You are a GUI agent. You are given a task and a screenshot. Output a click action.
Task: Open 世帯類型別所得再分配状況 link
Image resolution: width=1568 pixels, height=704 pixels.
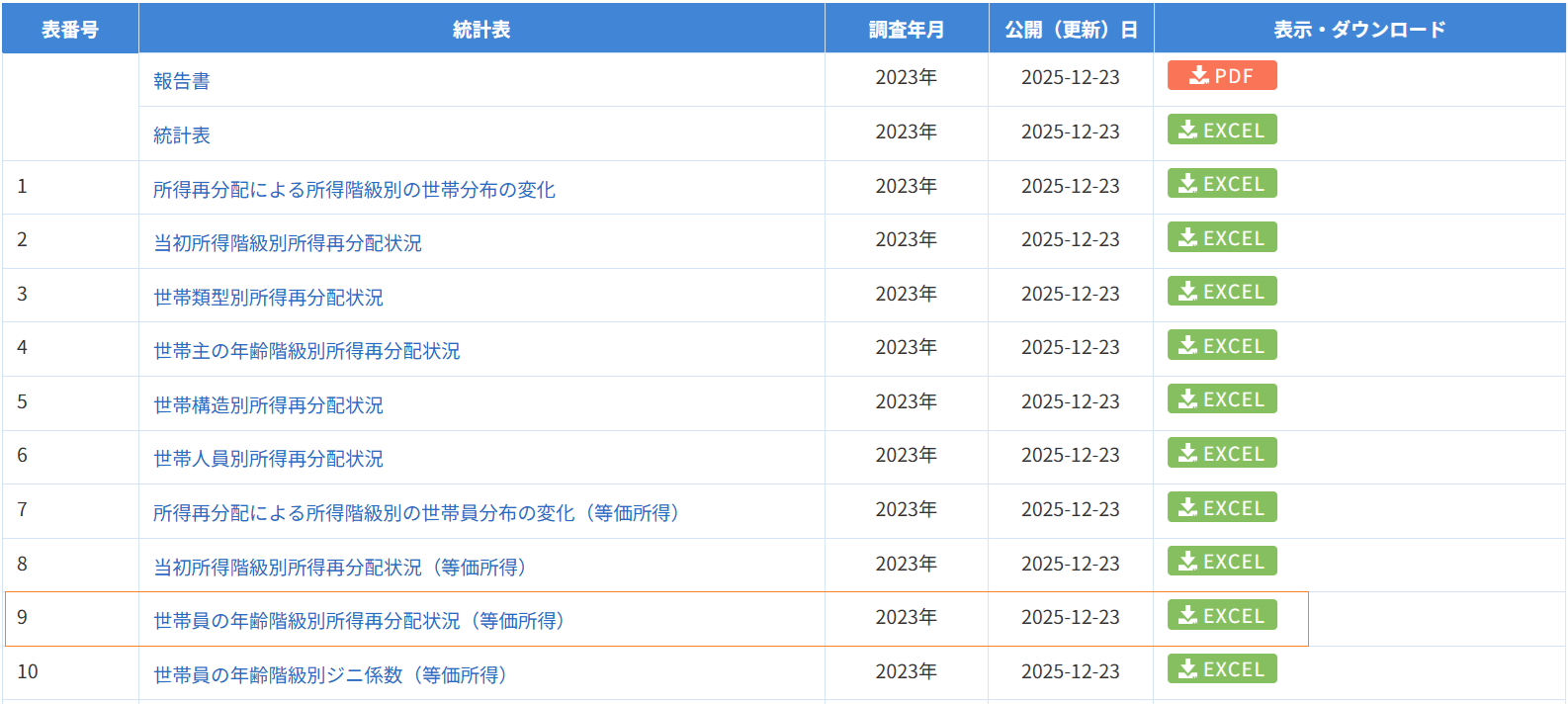pos(268,298)
